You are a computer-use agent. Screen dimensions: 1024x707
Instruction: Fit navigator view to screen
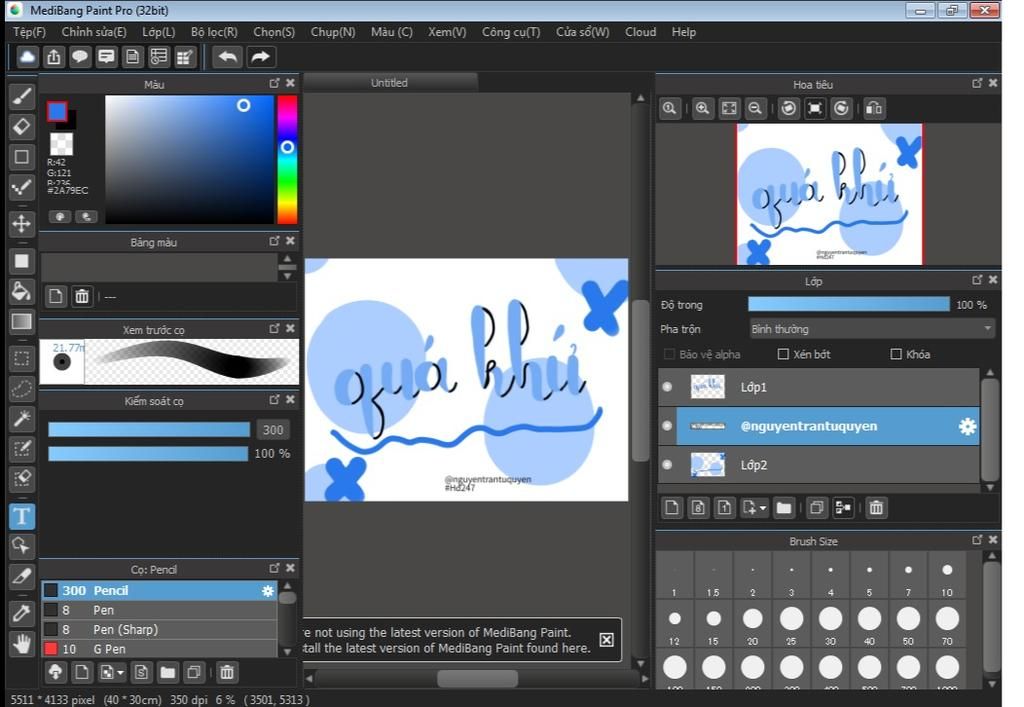click(x=729, y=108)
